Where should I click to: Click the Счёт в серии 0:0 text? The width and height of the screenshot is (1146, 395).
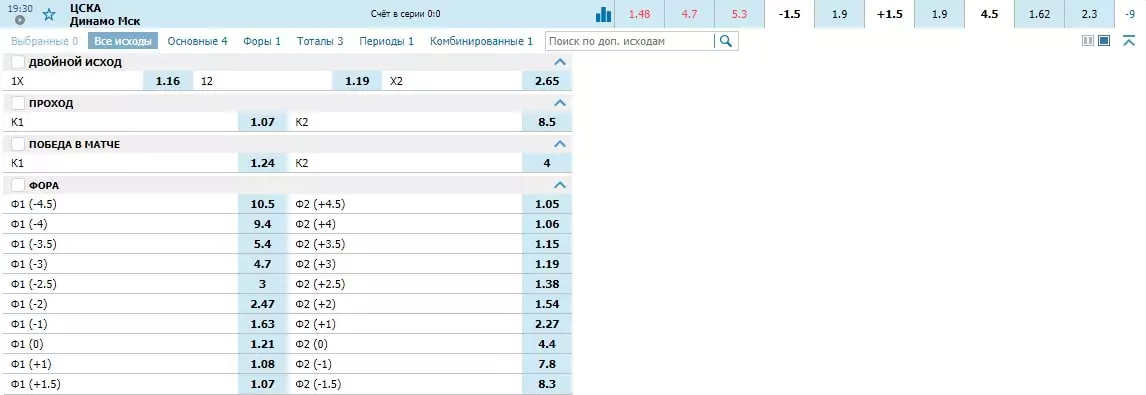(x=406, y=14)
